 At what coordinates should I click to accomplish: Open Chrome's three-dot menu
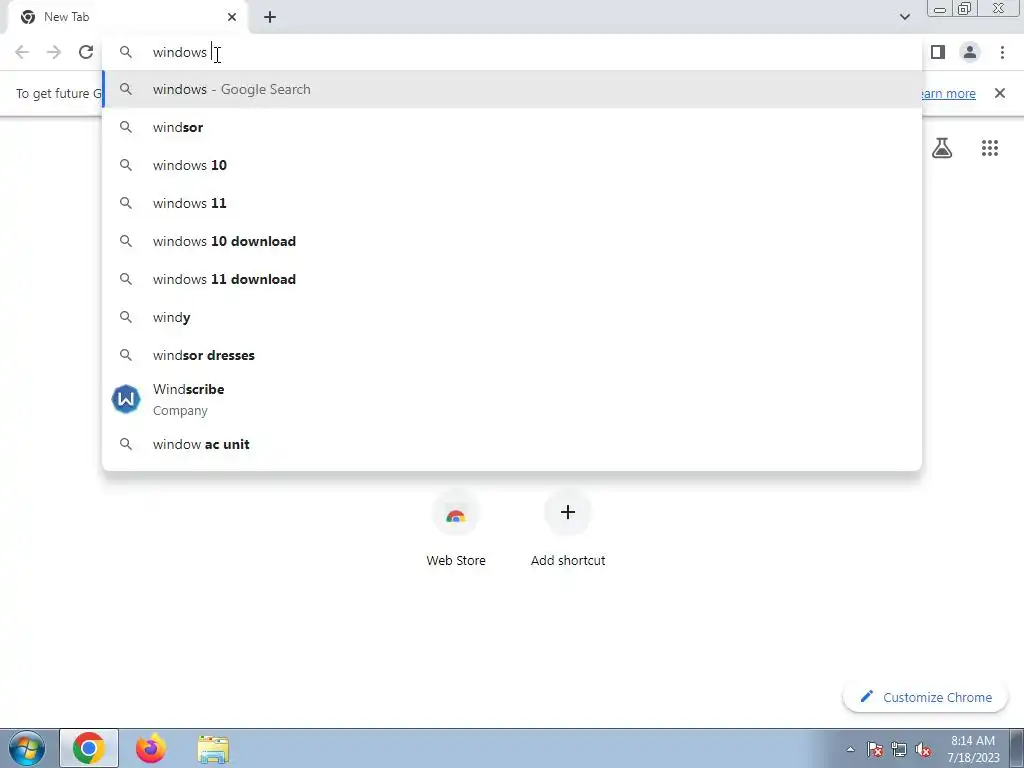pos(1002,52)
